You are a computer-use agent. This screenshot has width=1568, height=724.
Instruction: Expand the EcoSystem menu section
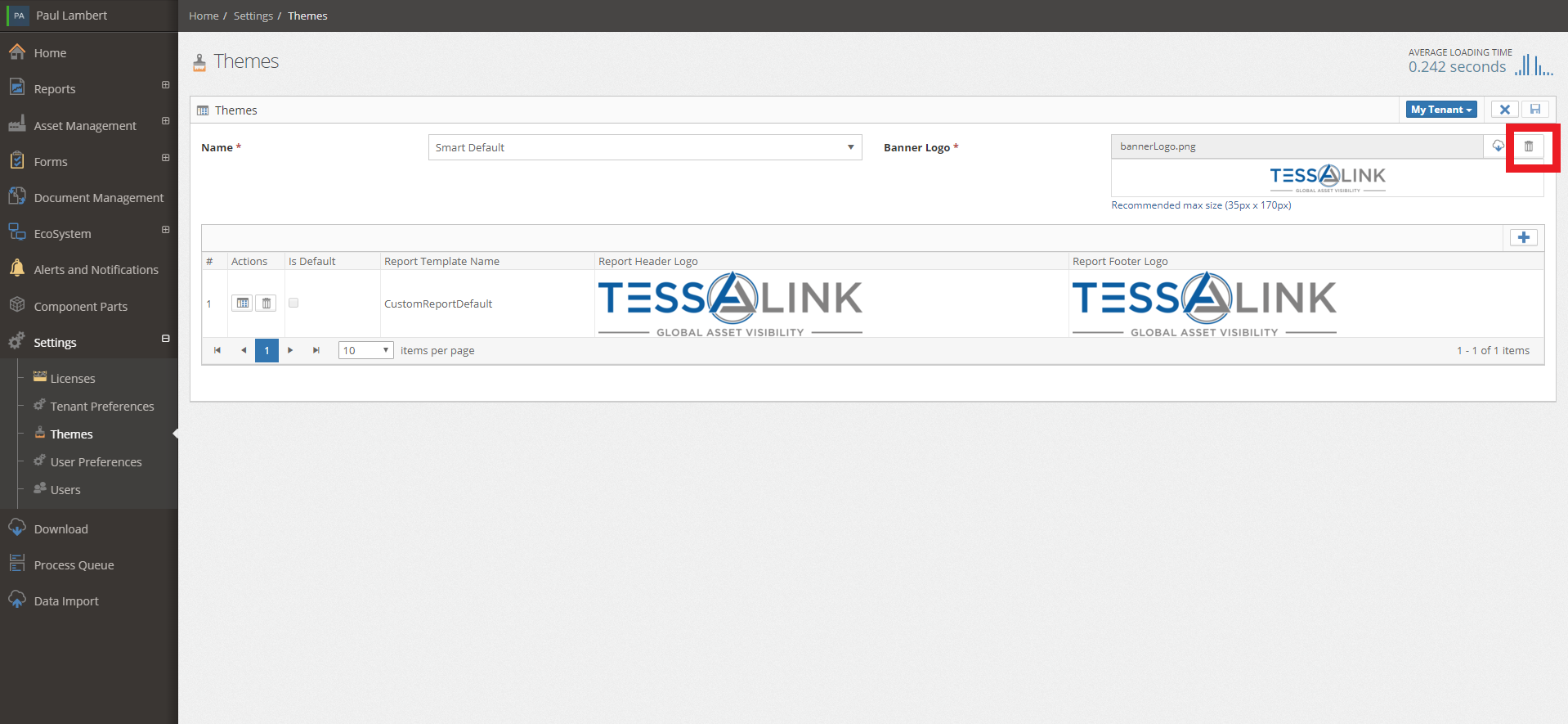point(165,230)
